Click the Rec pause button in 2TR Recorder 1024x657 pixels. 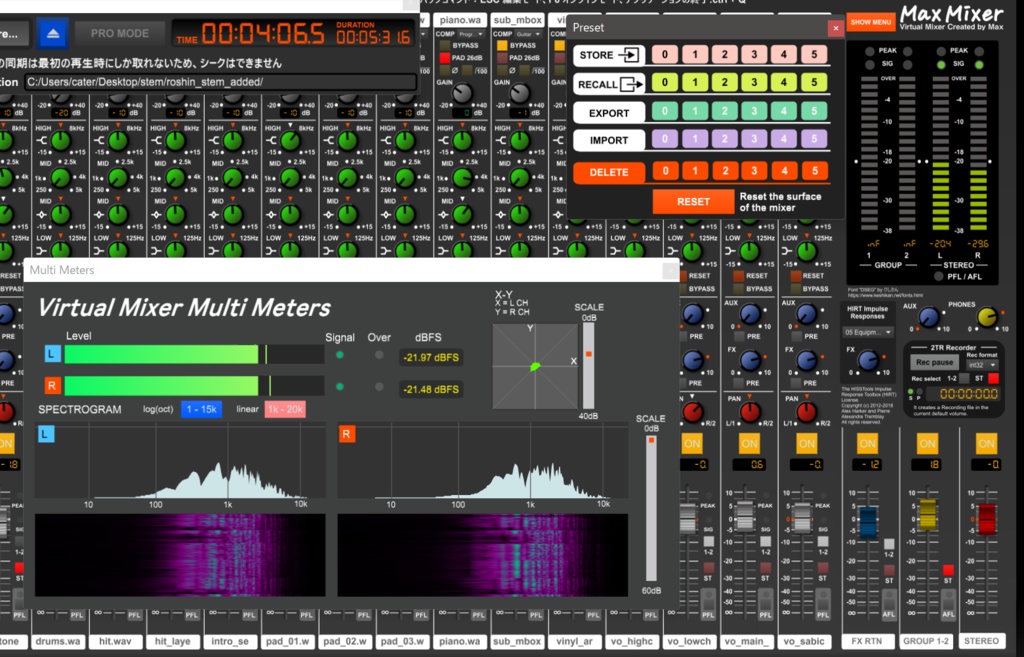click(x=934, y=362)
